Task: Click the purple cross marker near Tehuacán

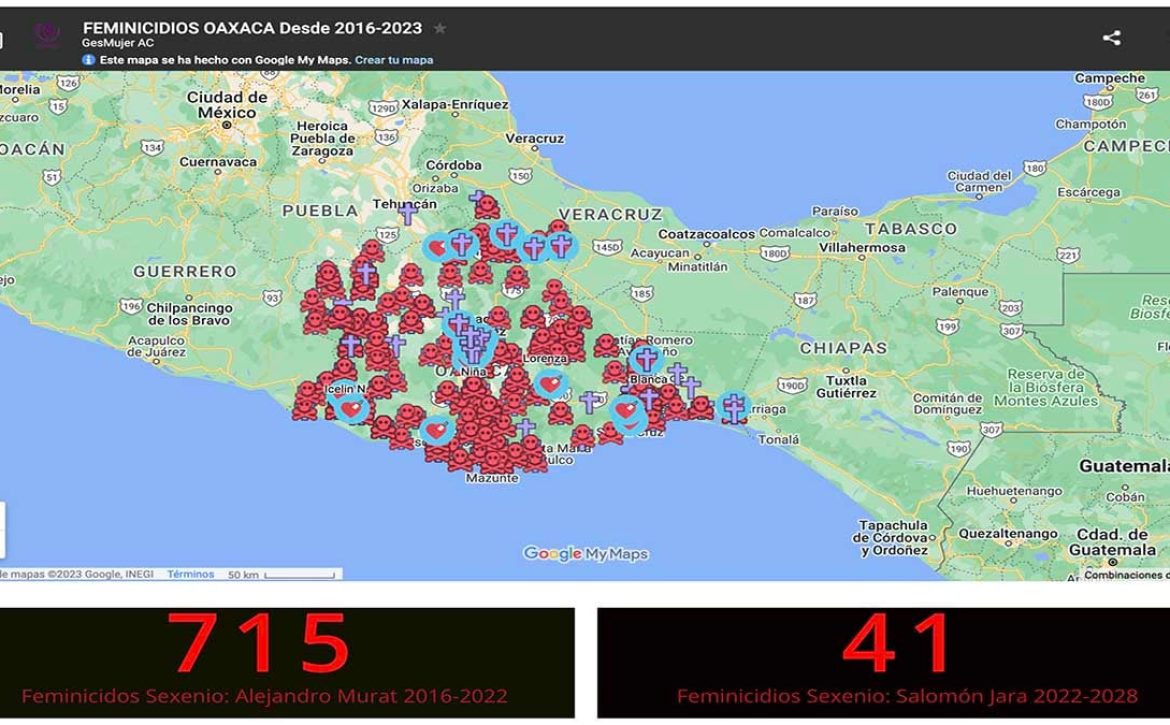Action: click(x=407, y=214)
